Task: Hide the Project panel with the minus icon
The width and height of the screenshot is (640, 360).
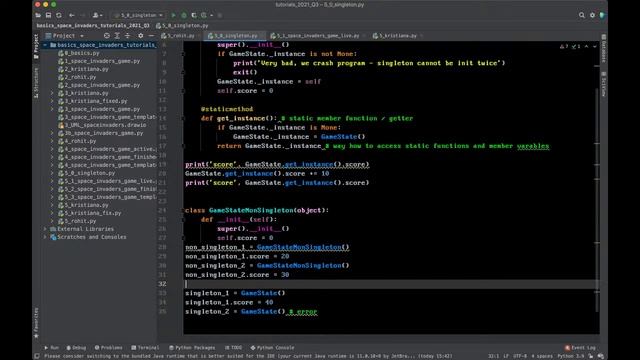Action: coord(151,36)
